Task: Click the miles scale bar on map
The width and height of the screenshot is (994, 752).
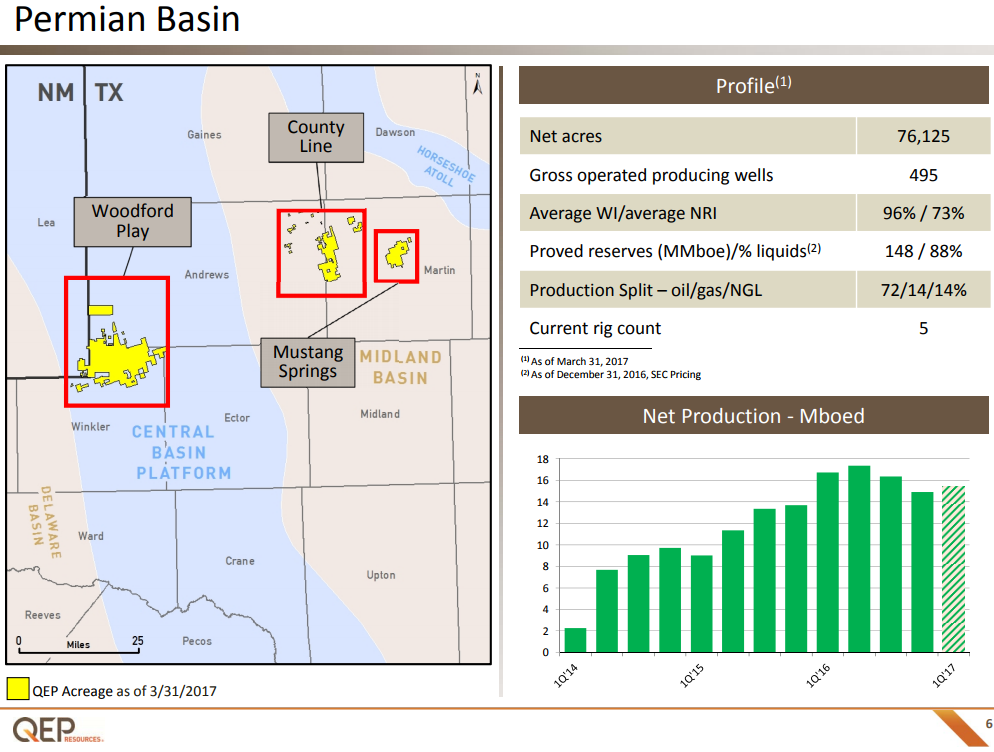Action: pos(78,648)
